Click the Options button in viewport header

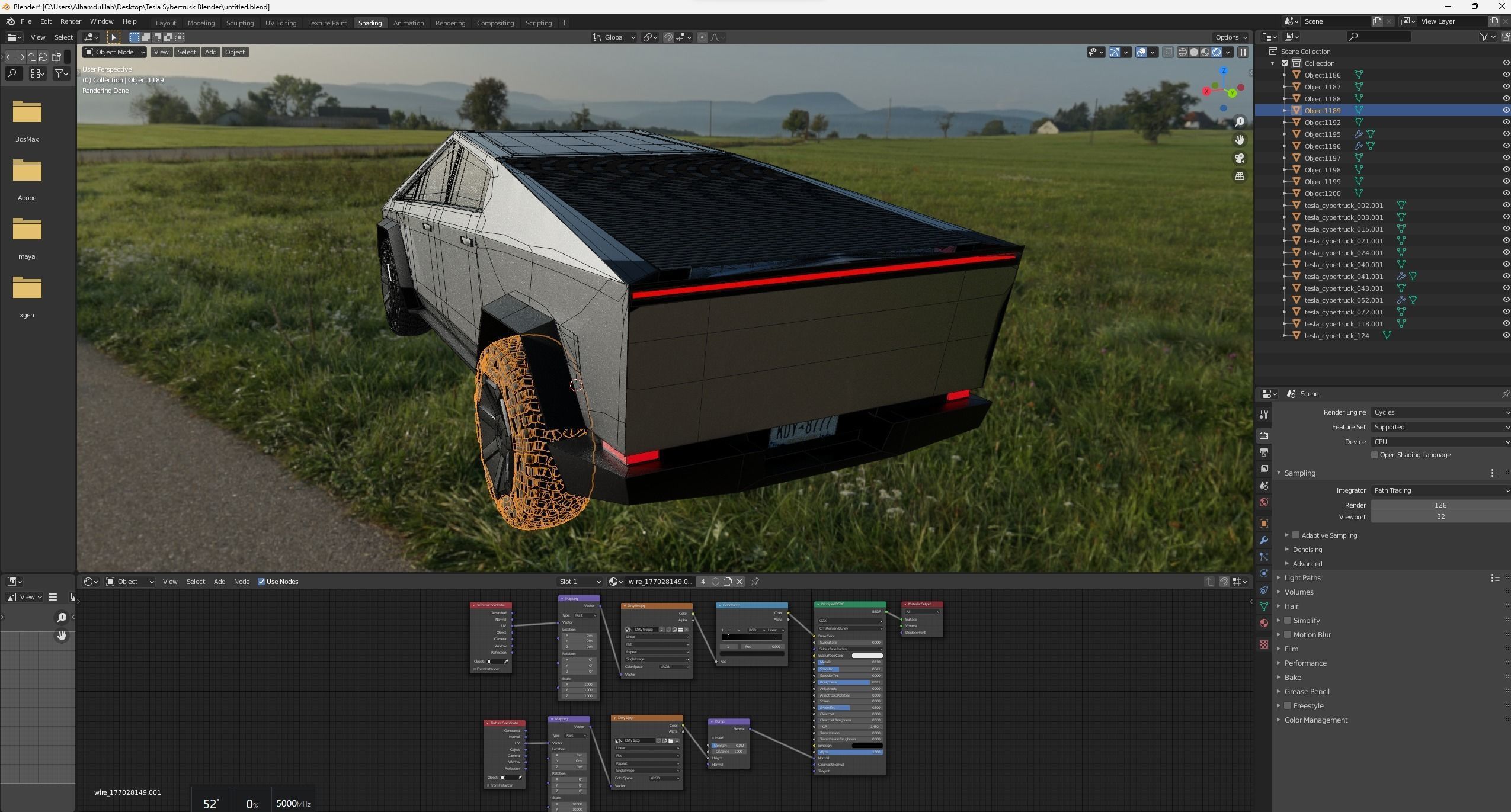pos(1231,37)
